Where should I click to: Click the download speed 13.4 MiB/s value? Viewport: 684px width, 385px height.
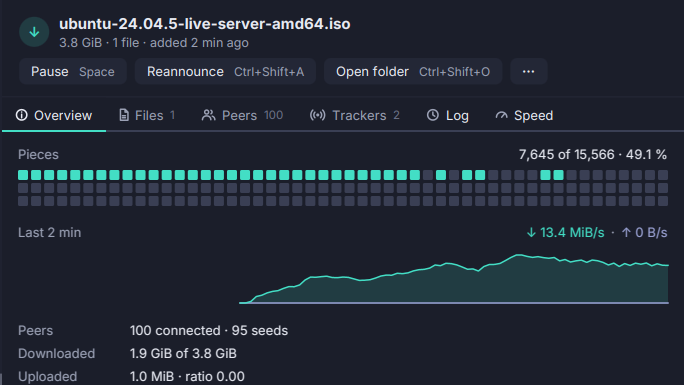click(x=565, y=232)
